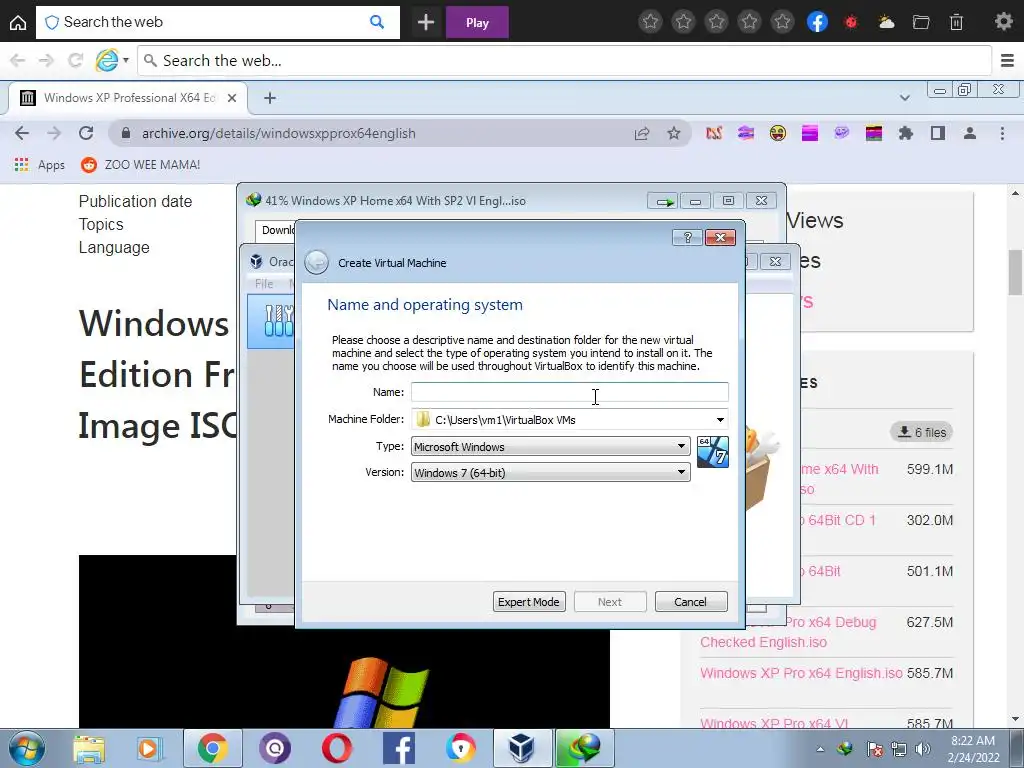Click the Cancel button in Create Virtual Machine
The height and width of the screenshot is (768, 1024).
tap(690, 602)
